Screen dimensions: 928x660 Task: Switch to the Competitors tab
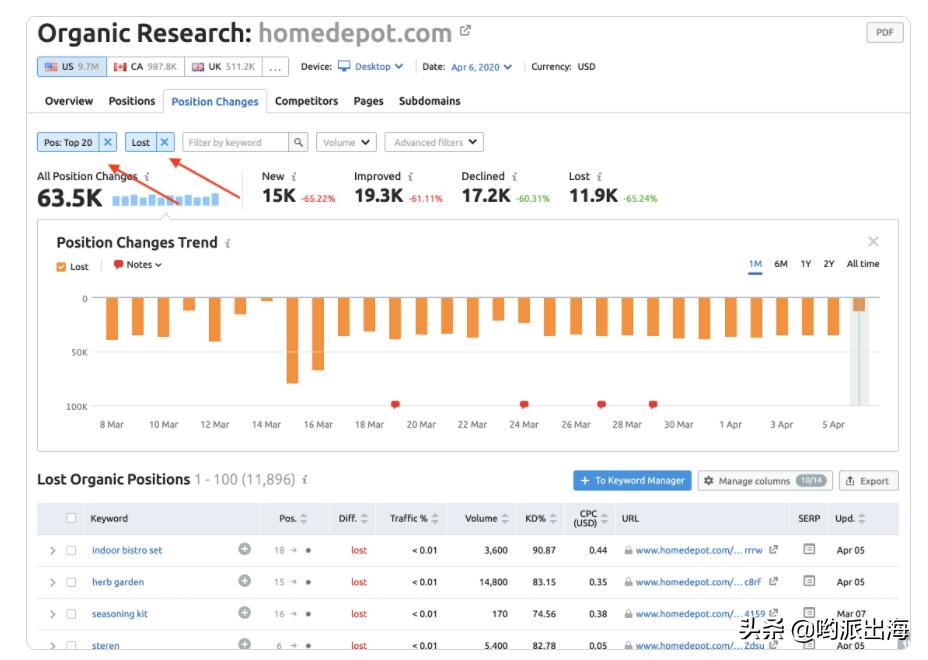pos(306,101)
